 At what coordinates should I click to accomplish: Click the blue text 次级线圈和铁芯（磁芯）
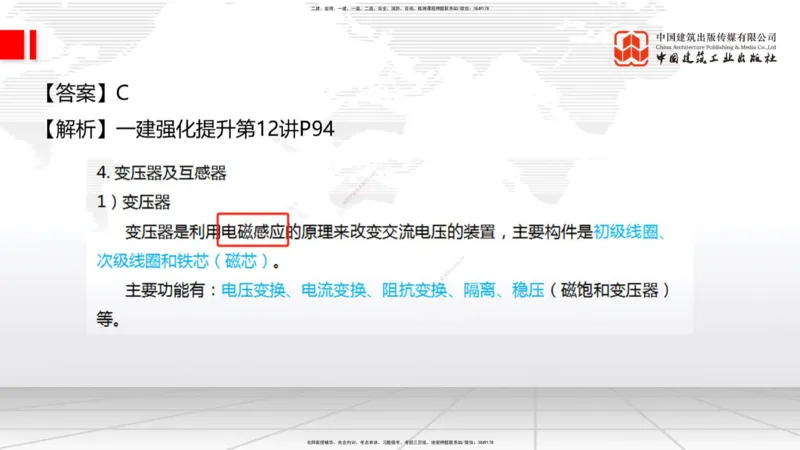[x=183, y=261]
